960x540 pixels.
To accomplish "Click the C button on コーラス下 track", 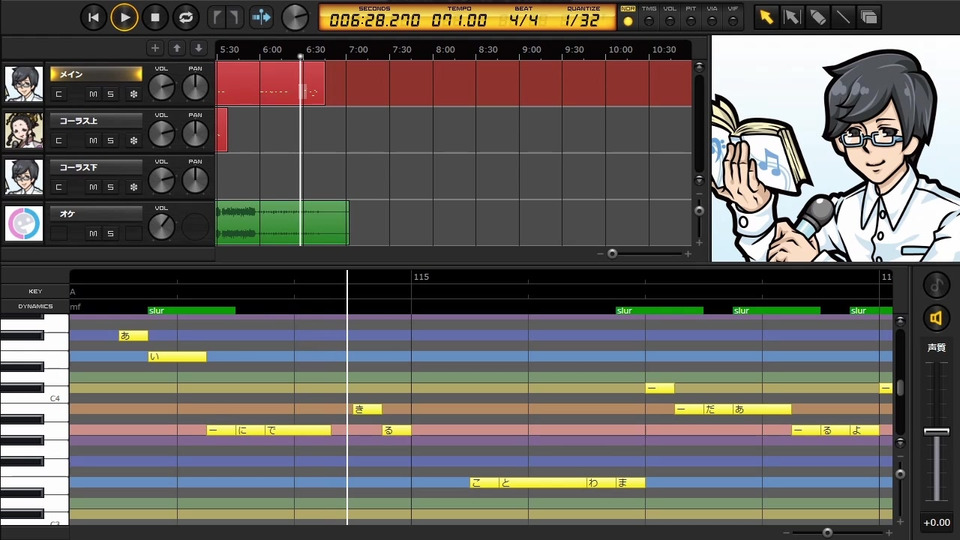I will pyautogui.click(x=59, y=187).
